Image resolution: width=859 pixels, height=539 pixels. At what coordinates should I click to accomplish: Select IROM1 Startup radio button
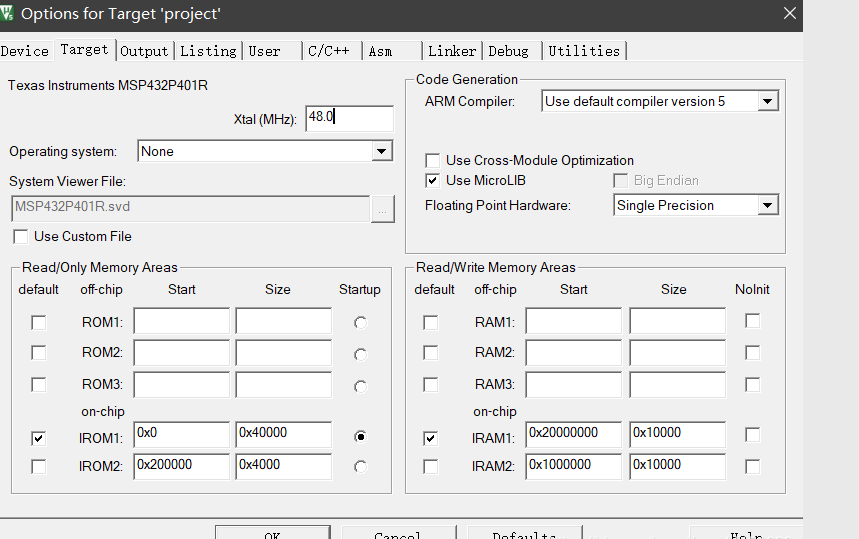[360, 437]
